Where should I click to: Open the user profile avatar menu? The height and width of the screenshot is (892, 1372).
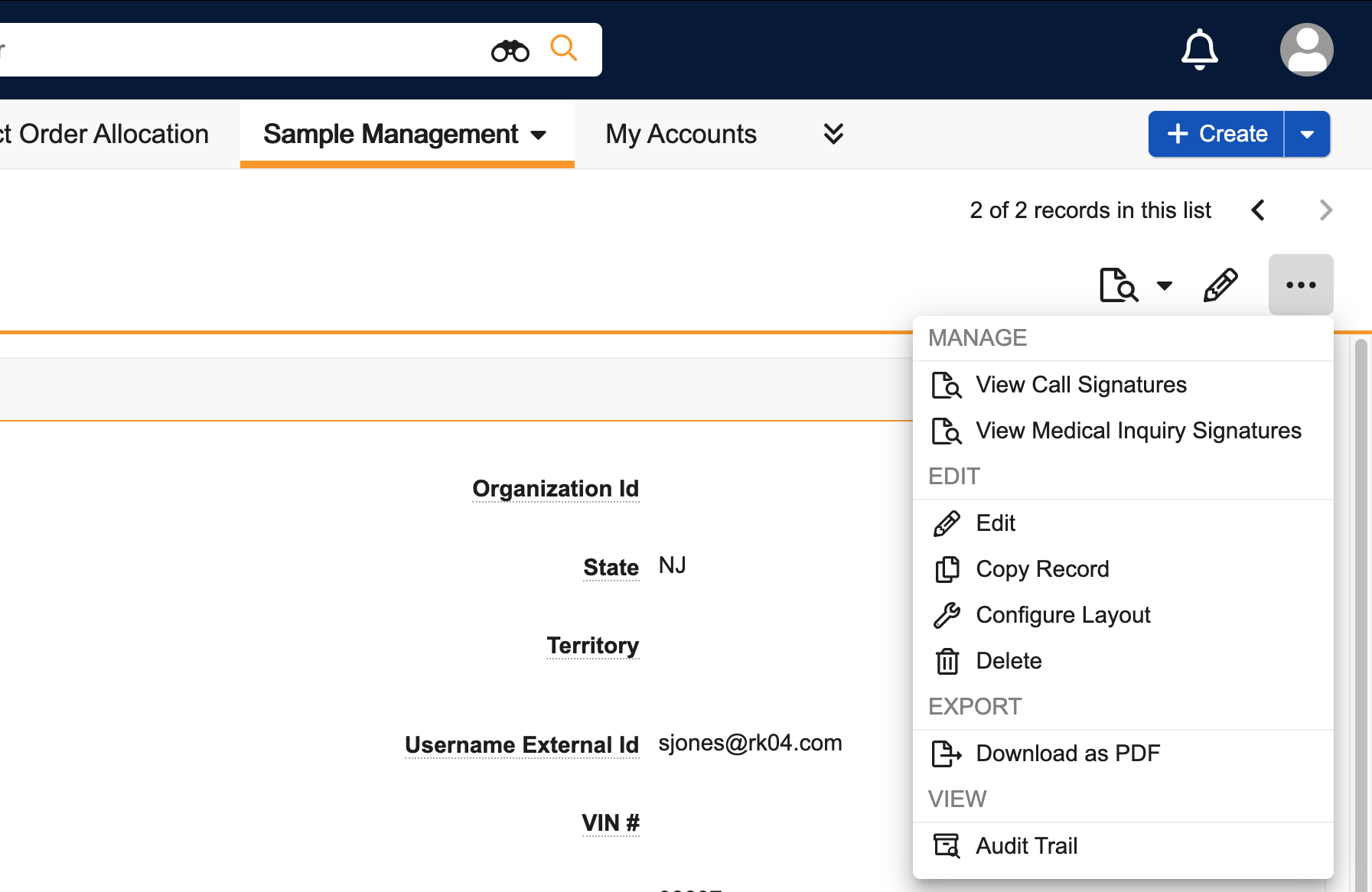pos(1306,50)
